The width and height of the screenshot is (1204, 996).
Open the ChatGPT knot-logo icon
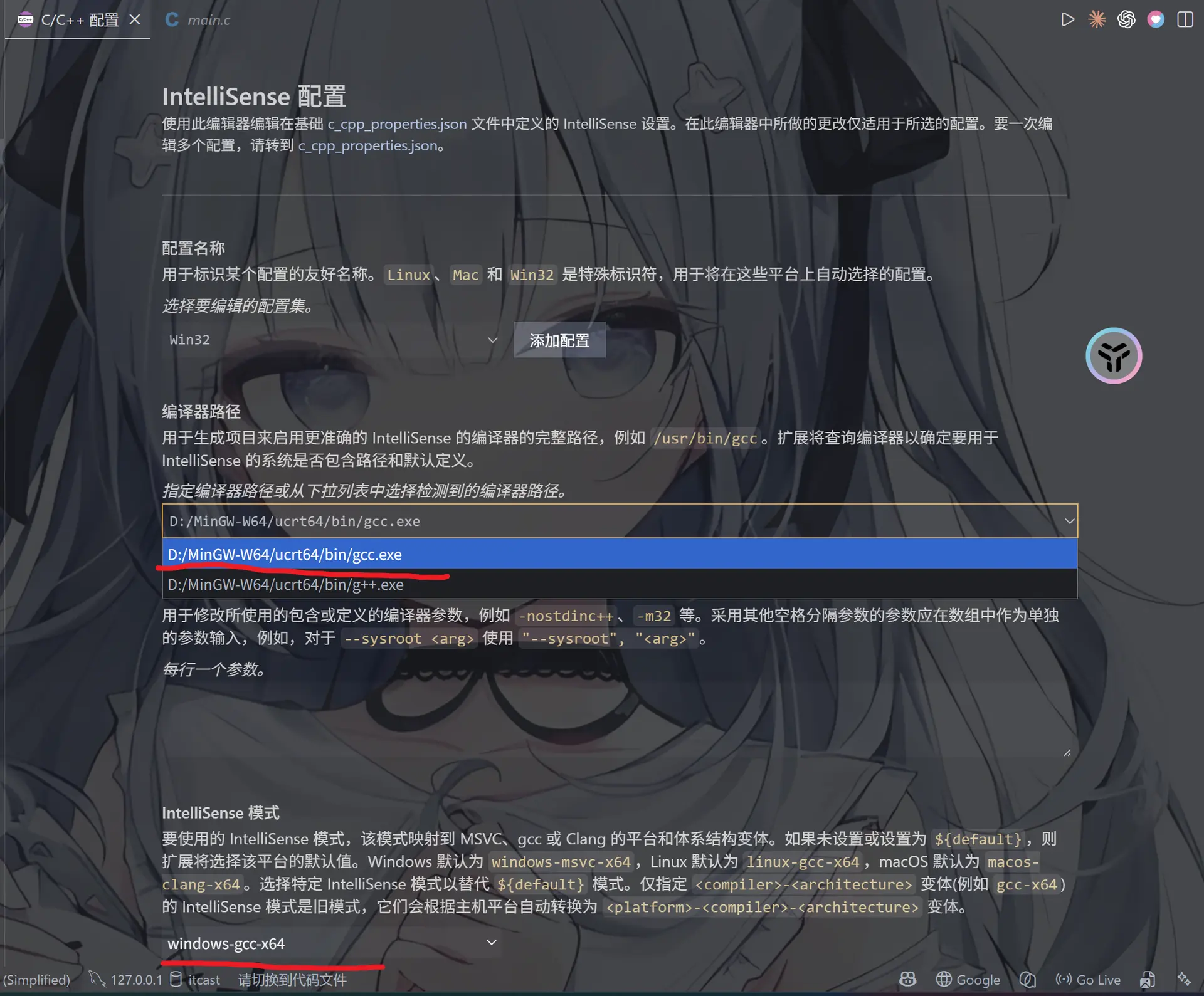(x=1126, y=19)
